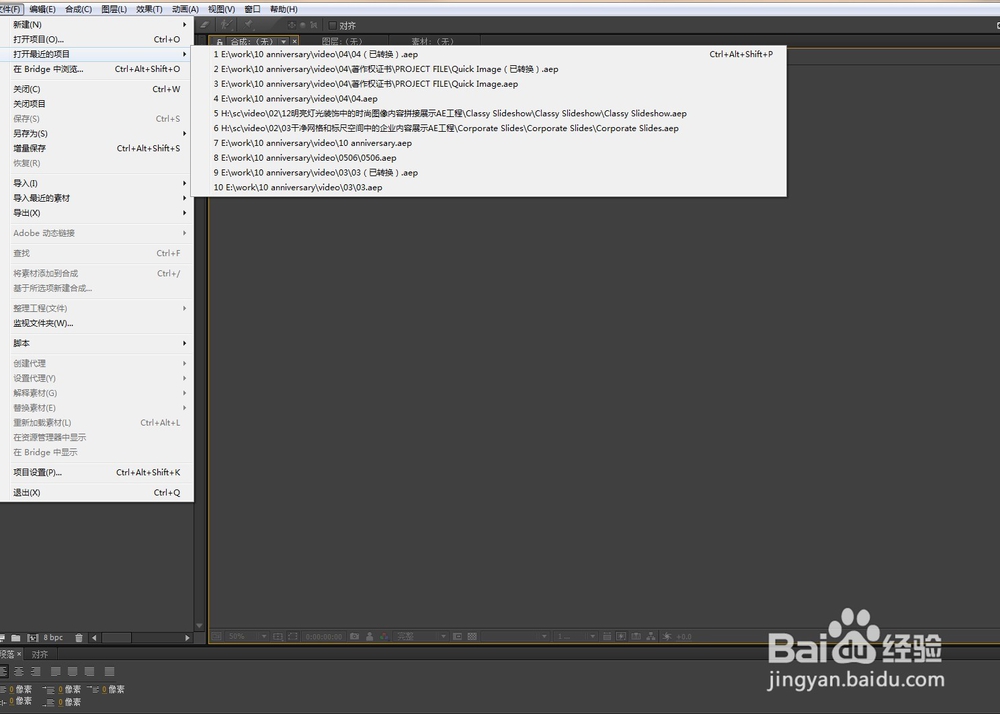The height and width of the screenshot is (714, 1000).
Task: Expand the 导出(X) submenu
Action: click(97, 213)
